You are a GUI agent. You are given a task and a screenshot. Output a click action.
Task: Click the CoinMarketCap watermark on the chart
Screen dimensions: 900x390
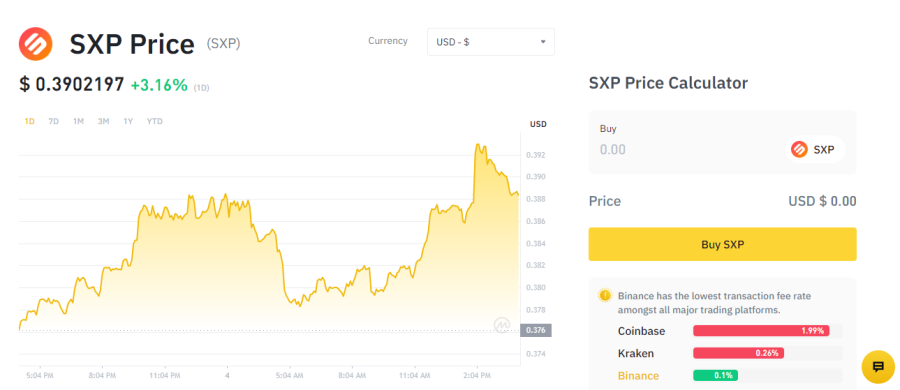point(502,325)
